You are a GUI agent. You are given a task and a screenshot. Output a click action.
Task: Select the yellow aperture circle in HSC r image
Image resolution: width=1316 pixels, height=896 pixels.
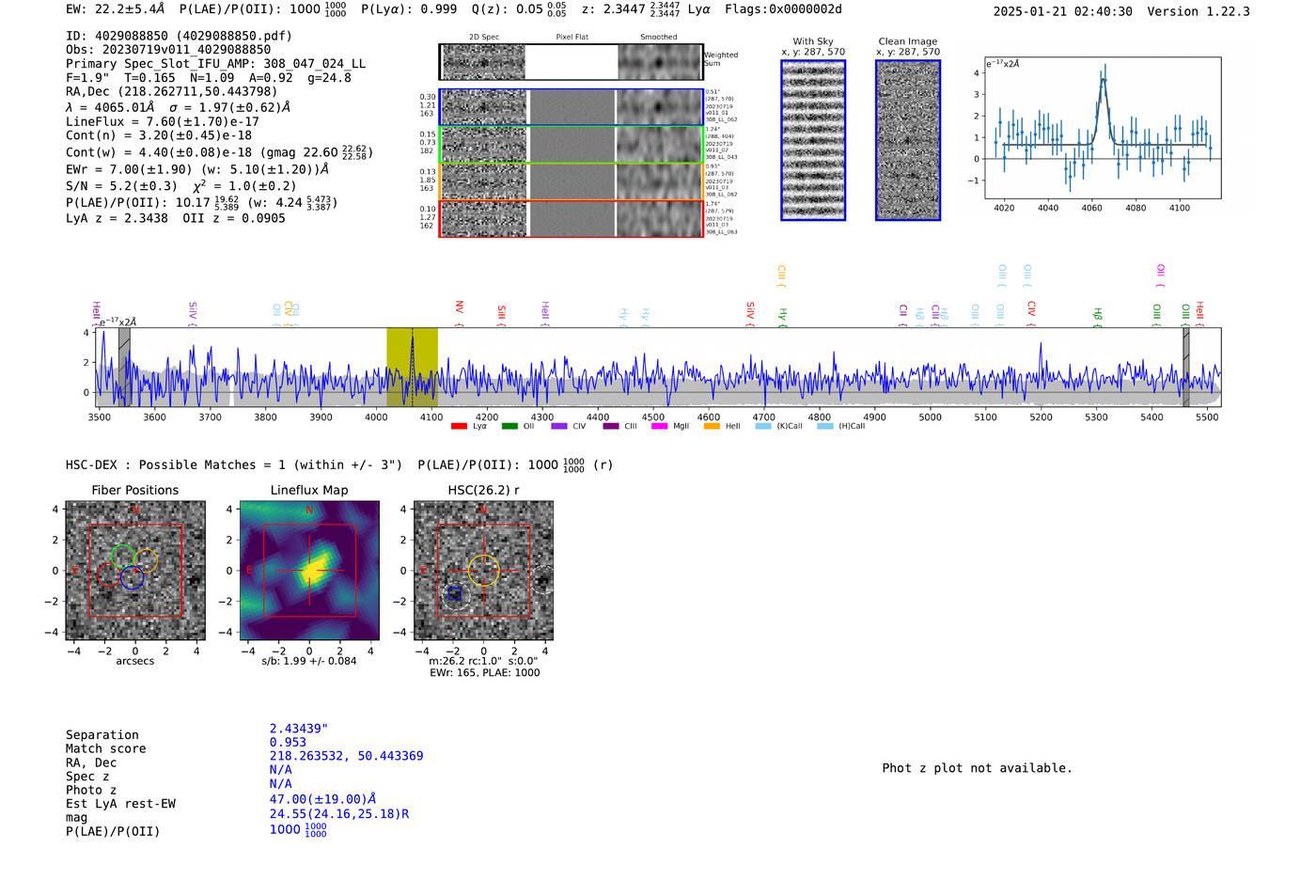[483, 571]
